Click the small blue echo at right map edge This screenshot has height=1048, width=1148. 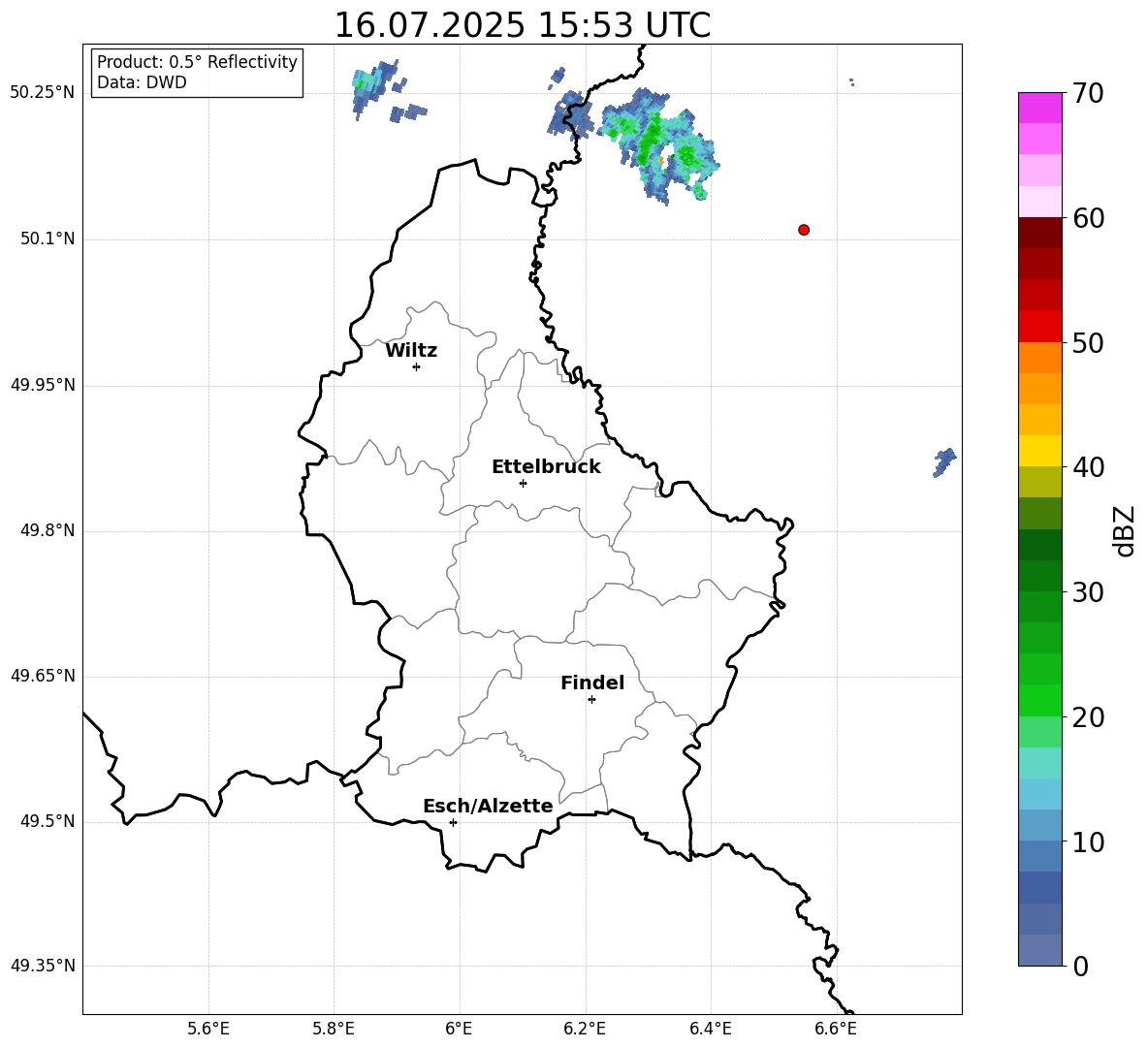[x=944, y=462]
